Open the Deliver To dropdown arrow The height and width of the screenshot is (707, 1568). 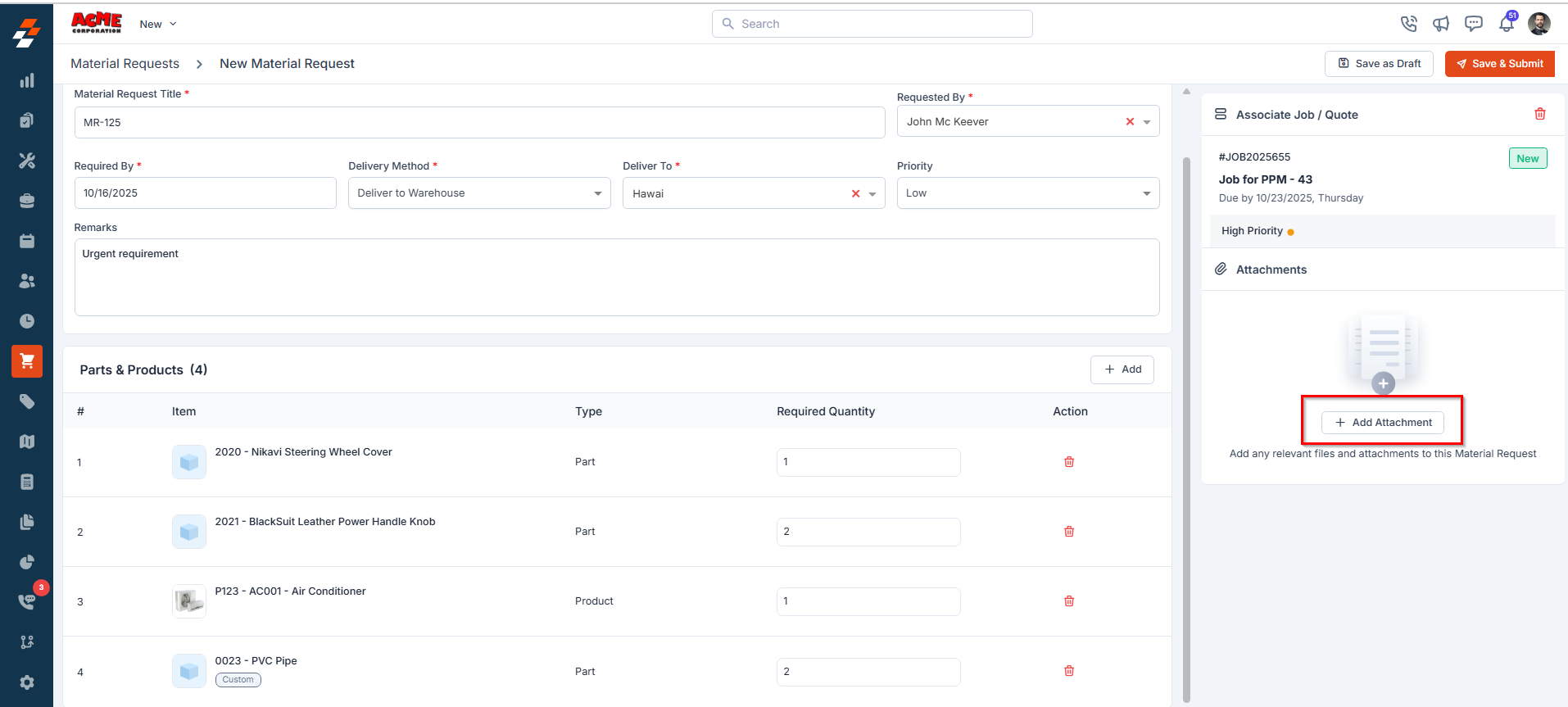pos(872,194)
